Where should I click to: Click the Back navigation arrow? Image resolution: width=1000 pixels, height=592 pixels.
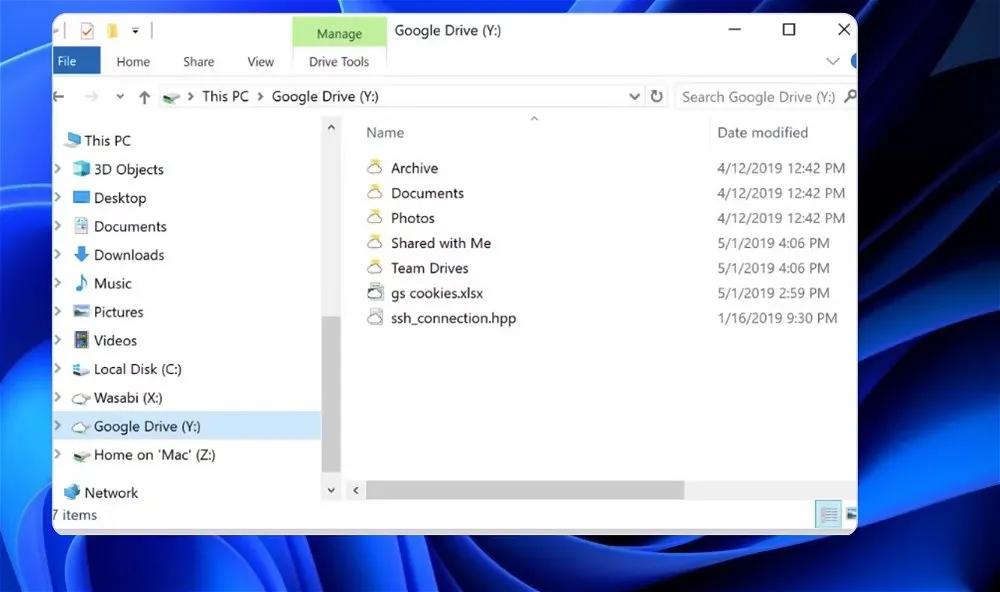click(x=58, y=96)
